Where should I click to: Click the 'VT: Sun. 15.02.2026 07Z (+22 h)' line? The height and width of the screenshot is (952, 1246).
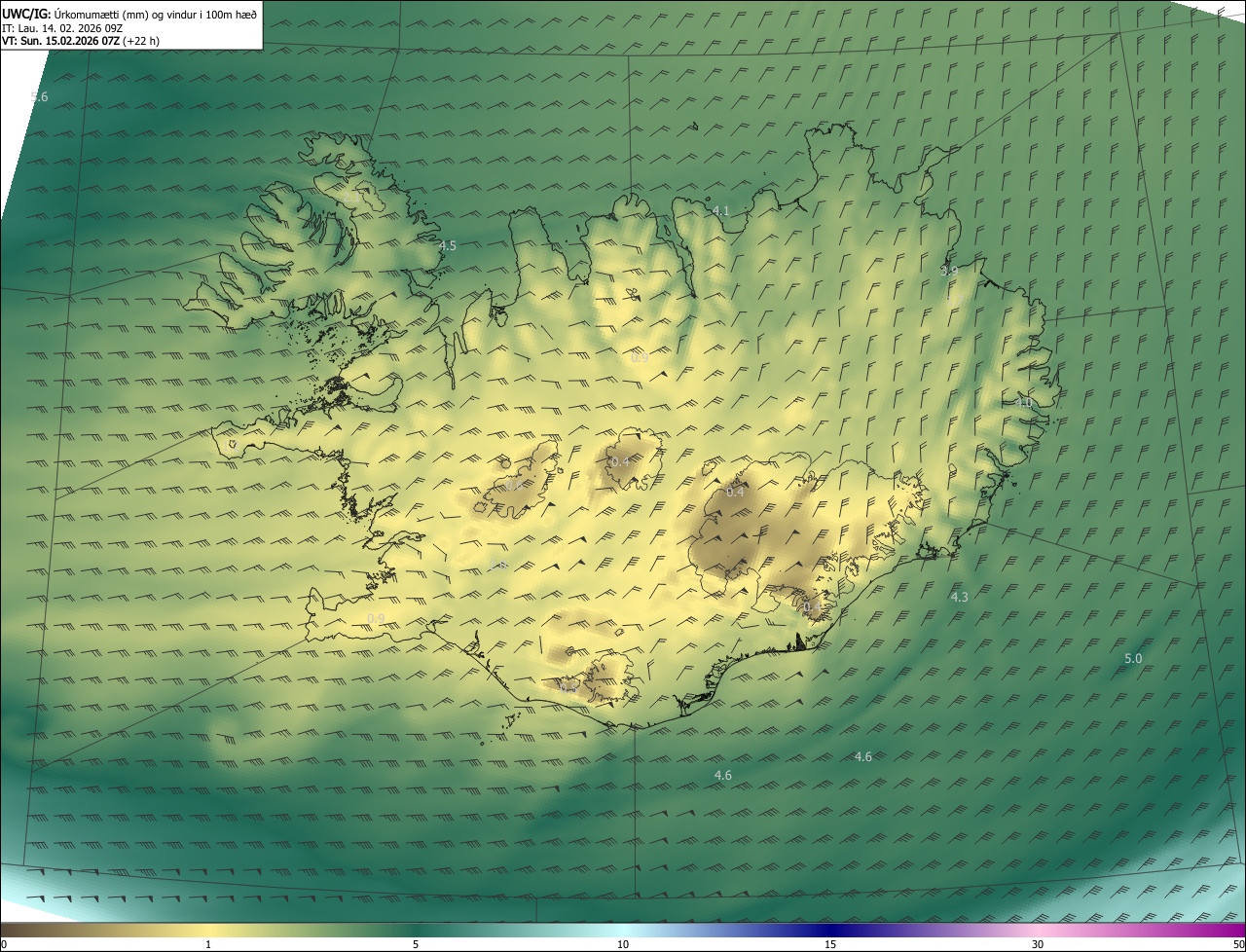[81, 41]
